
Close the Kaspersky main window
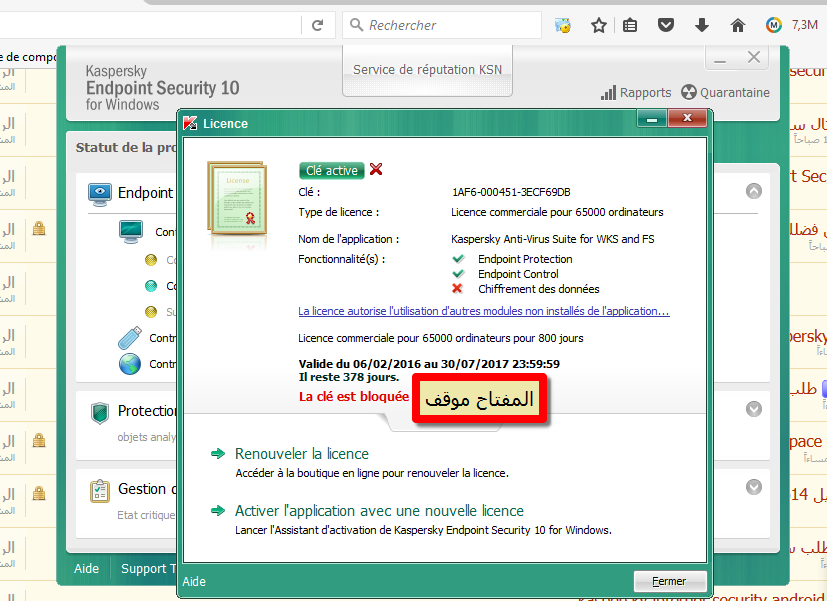coord(754,57)
